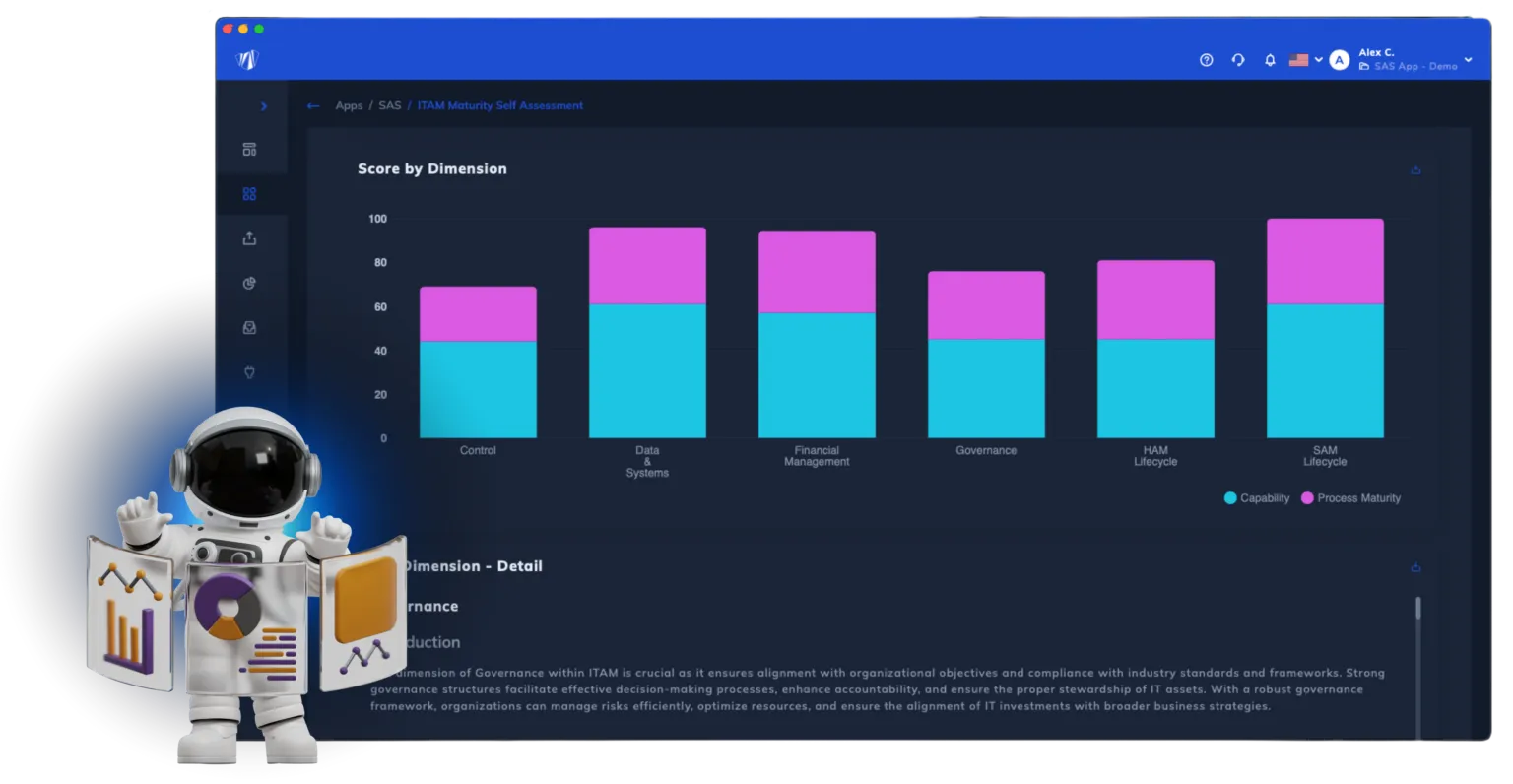1513x784 pixels.
Task: Open the help question mark icon
Action: tap(1206, 60)
